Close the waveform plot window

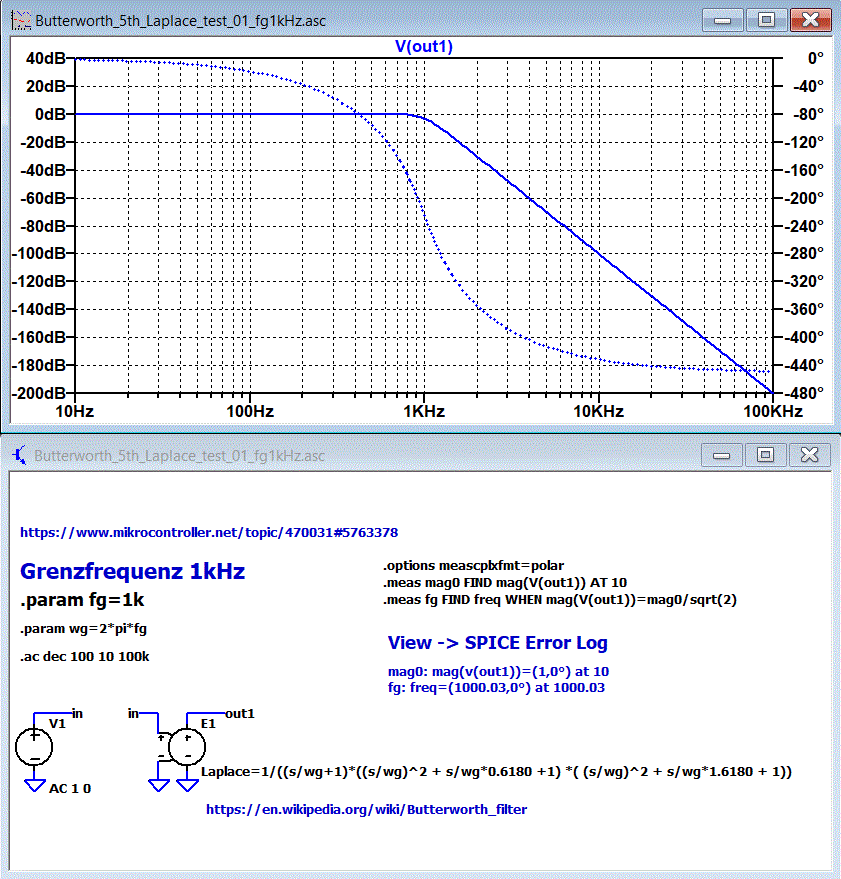[x=810, y=21]
